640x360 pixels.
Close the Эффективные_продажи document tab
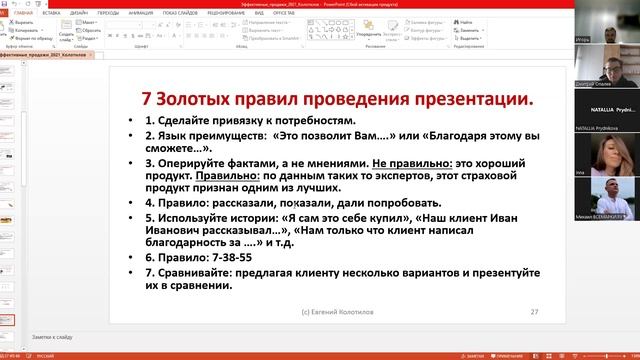[x=91, y=55]
